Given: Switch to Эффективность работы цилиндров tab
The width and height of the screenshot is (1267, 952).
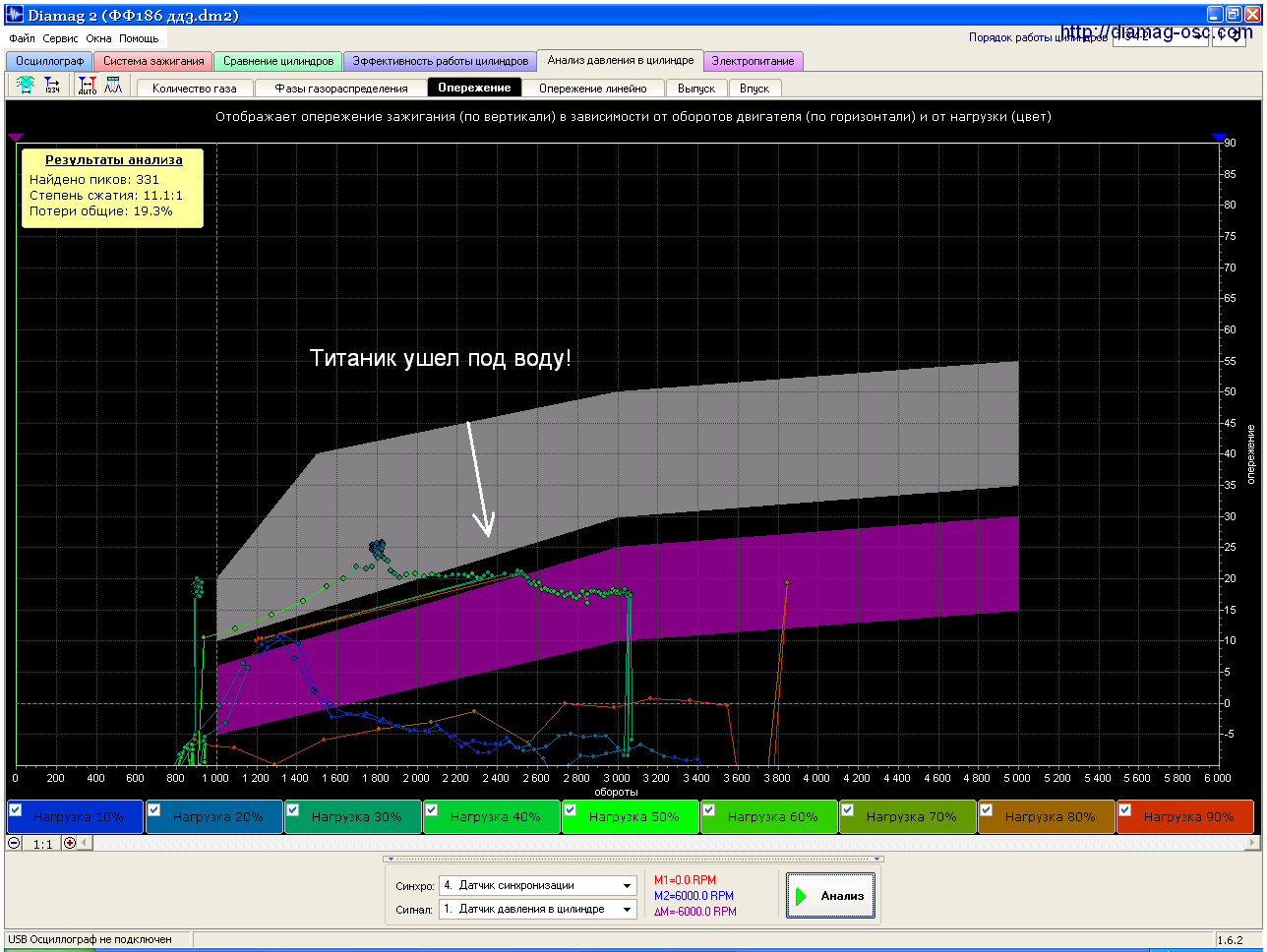Looking at the screenshot, I should click(441, 61).
